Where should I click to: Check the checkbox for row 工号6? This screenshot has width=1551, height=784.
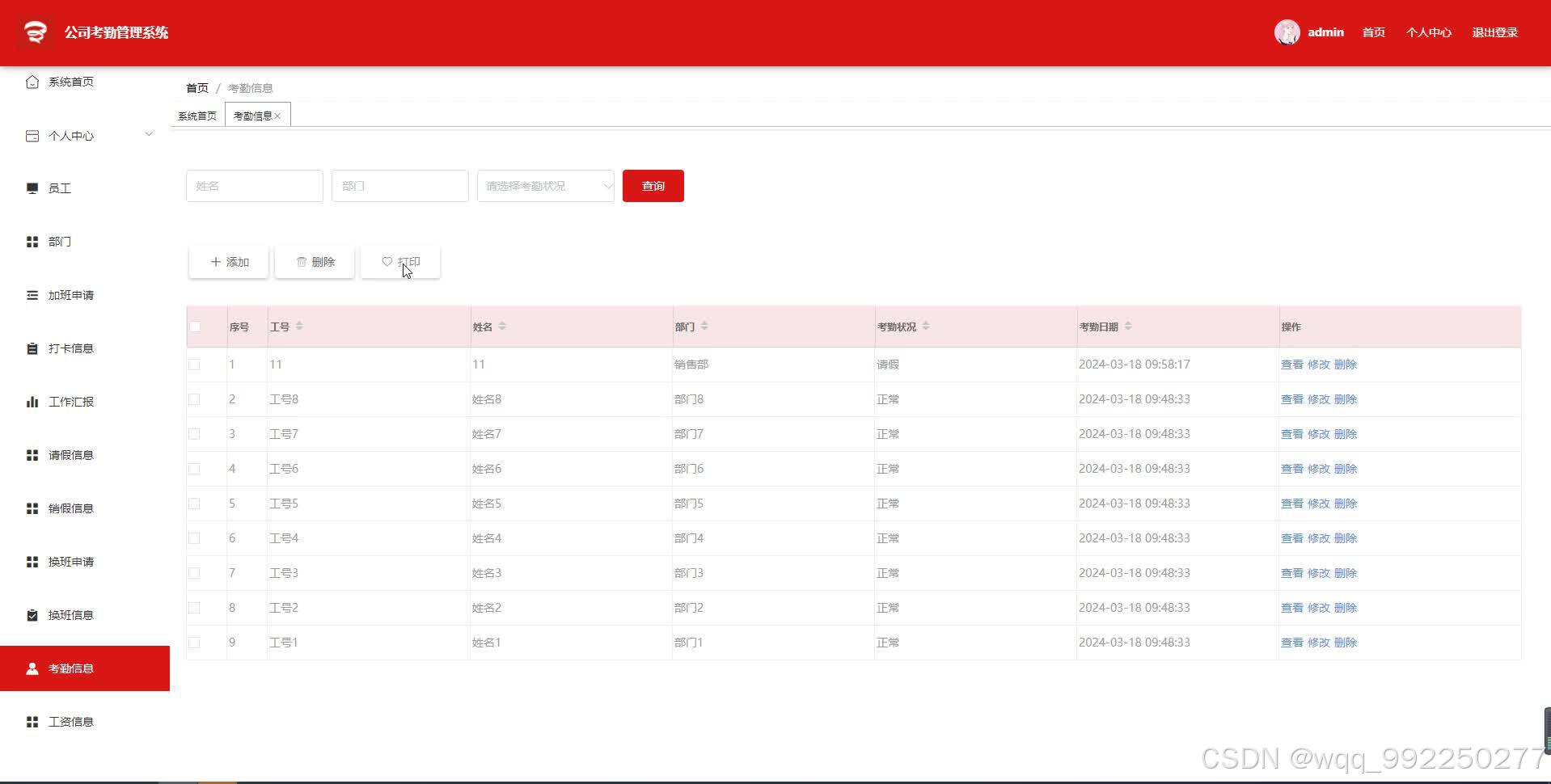point(194,469)
